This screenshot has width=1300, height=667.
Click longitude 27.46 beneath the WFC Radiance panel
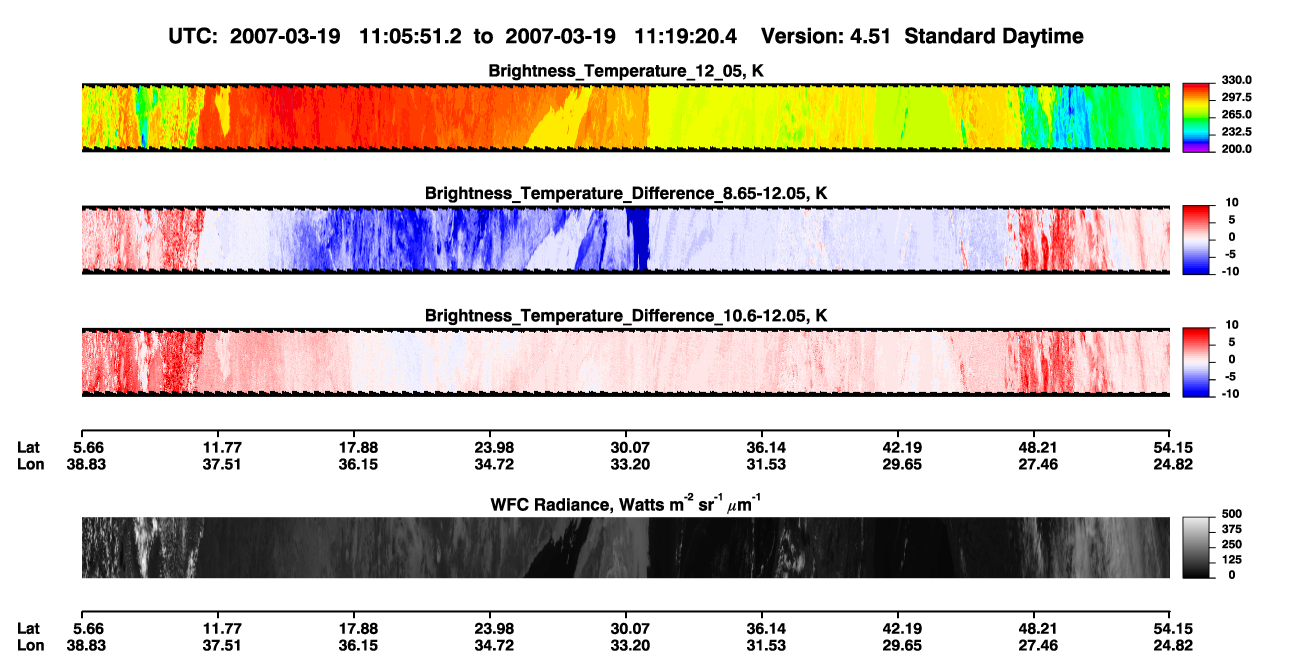[1034, 645]
